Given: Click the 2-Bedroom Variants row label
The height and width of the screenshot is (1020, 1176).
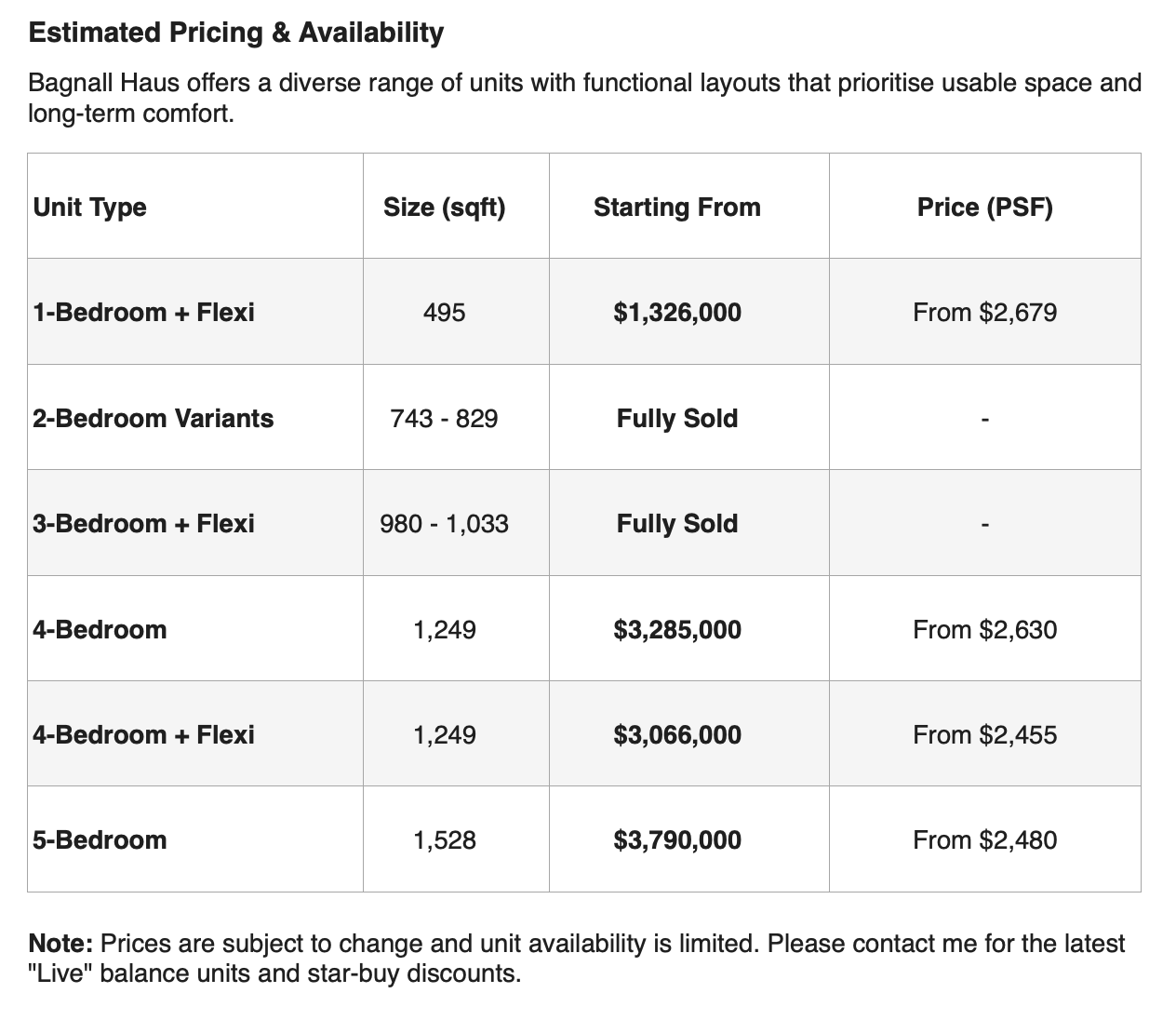Looking at the screenshot, I should point(154,418).
